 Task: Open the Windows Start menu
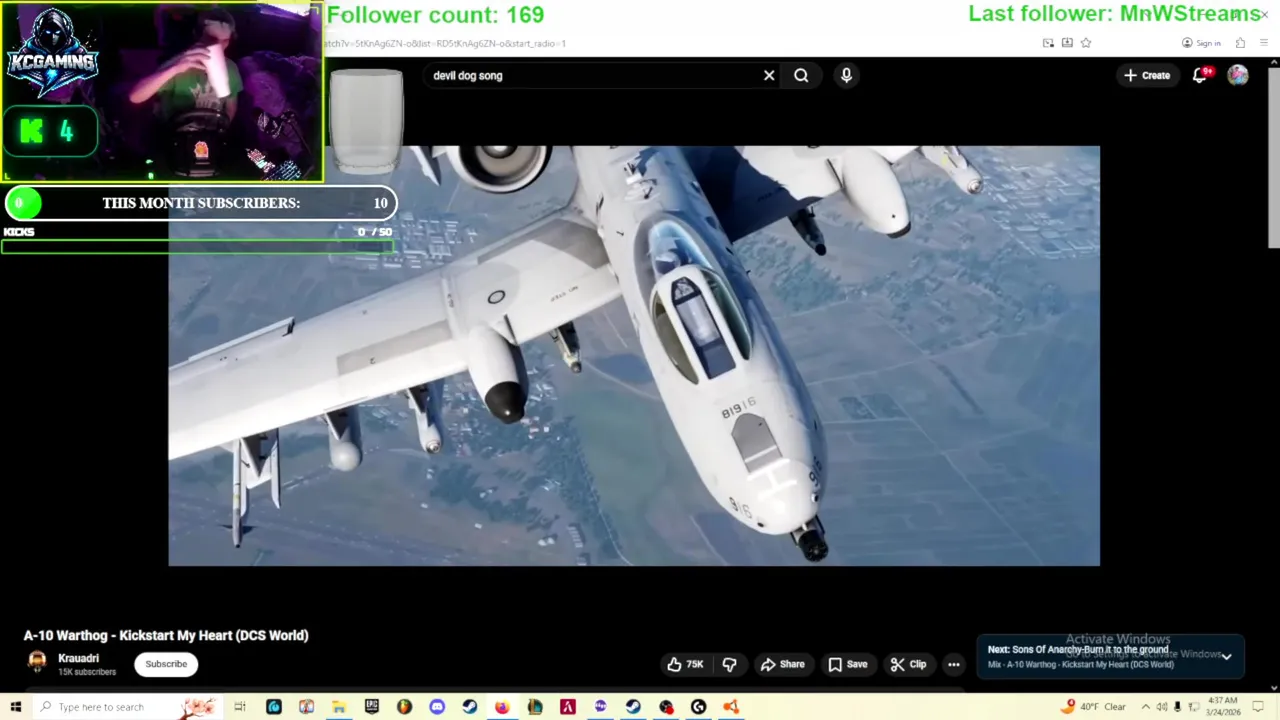(x=15, y=707)
